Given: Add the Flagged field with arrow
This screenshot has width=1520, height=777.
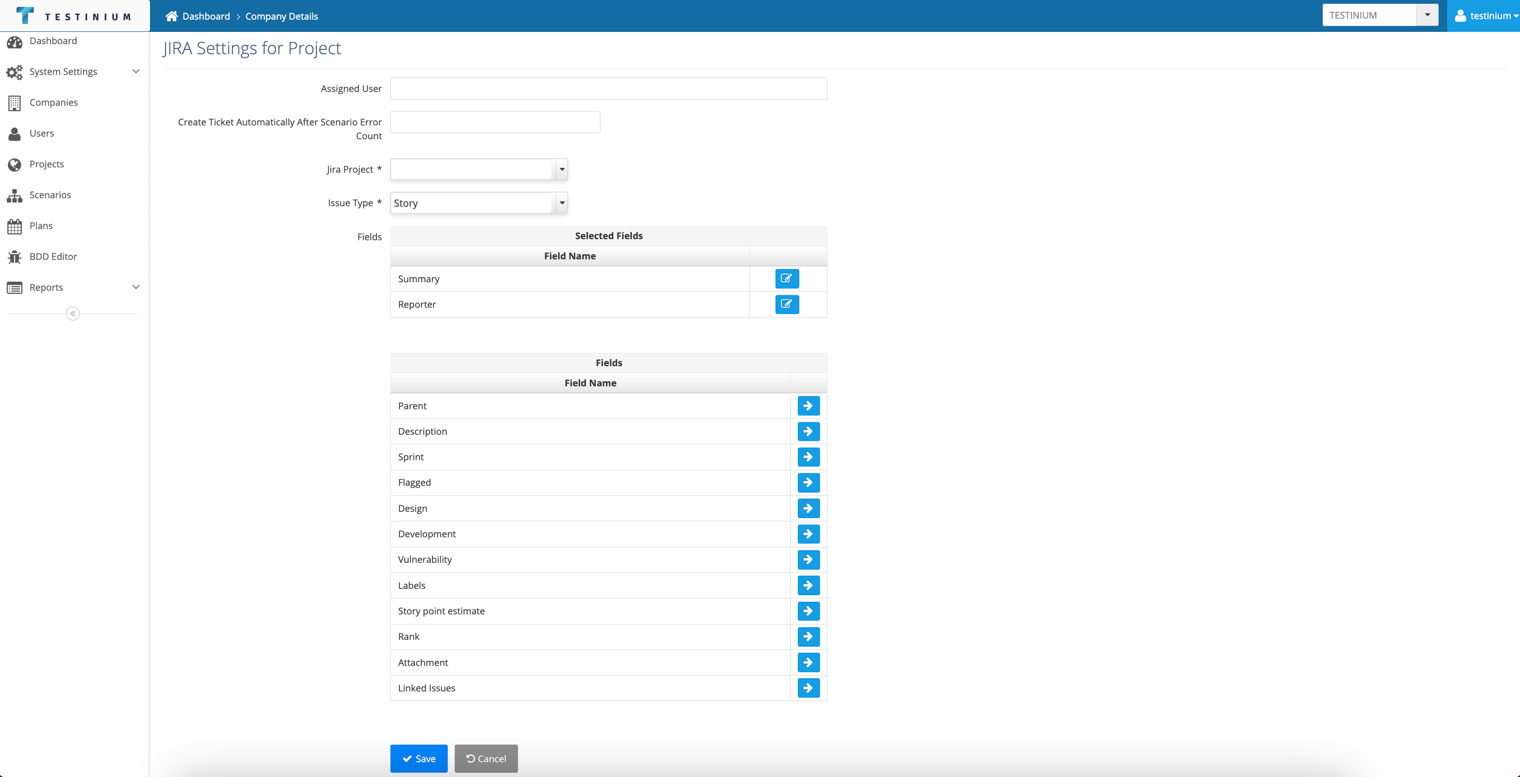Looking at the screenshot, I should (x=808, y=483).
